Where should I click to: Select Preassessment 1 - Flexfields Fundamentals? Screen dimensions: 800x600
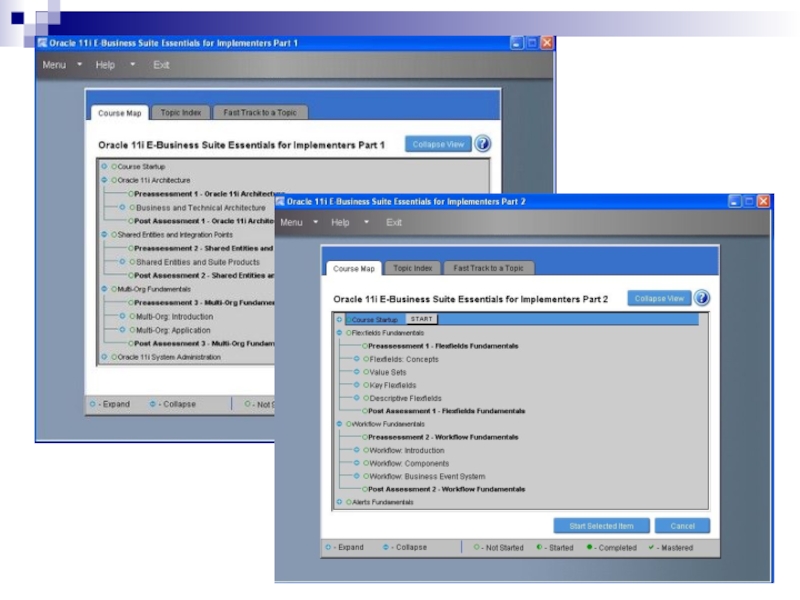pos(443,346)
